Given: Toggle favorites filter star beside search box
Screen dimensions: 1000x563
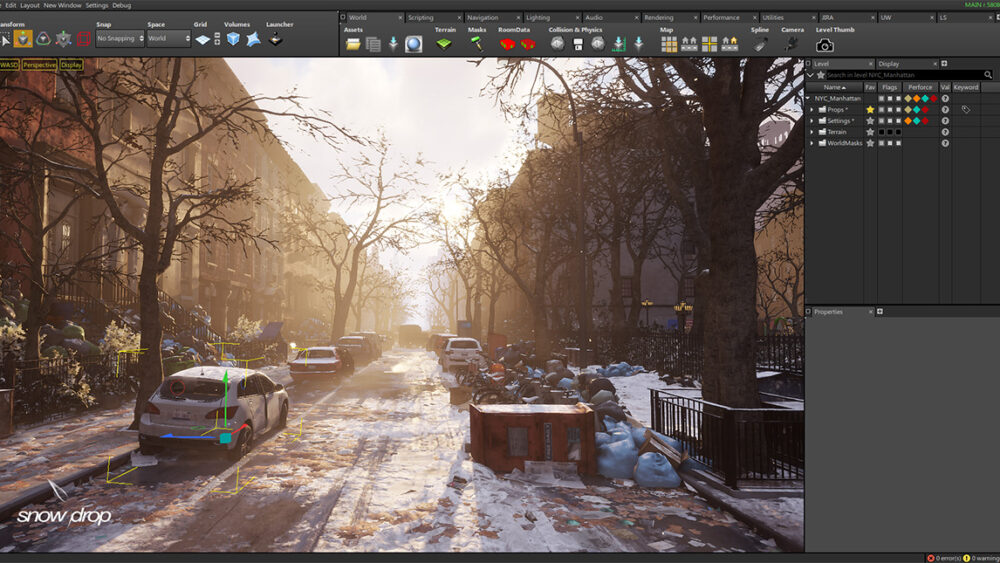Looking at the screenshot, I should [x=821, y=75].
